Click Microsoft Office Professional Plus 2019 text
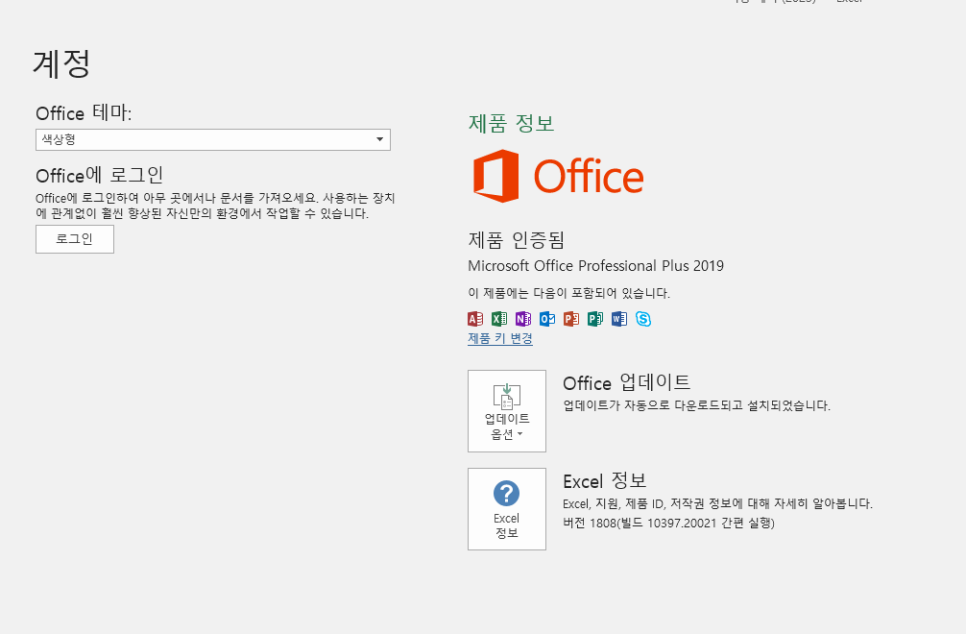Image resolution: width=966 pixels, height=634 pixels. tap(596, 266)
